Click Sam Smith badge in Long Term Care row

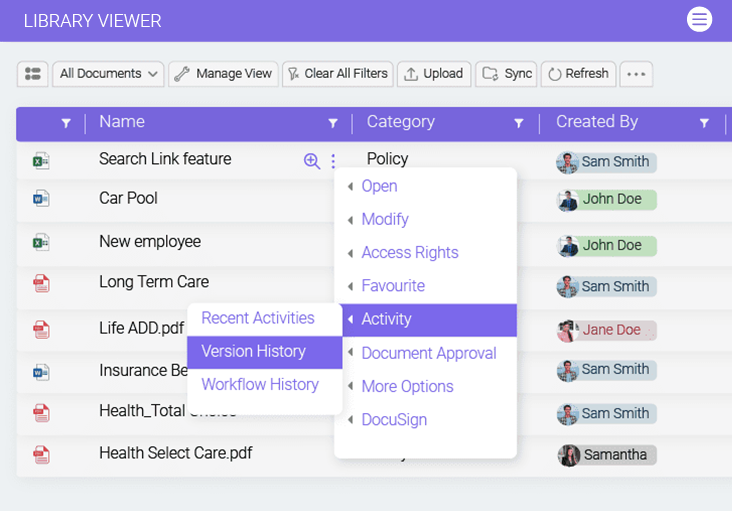click(606, 287)
